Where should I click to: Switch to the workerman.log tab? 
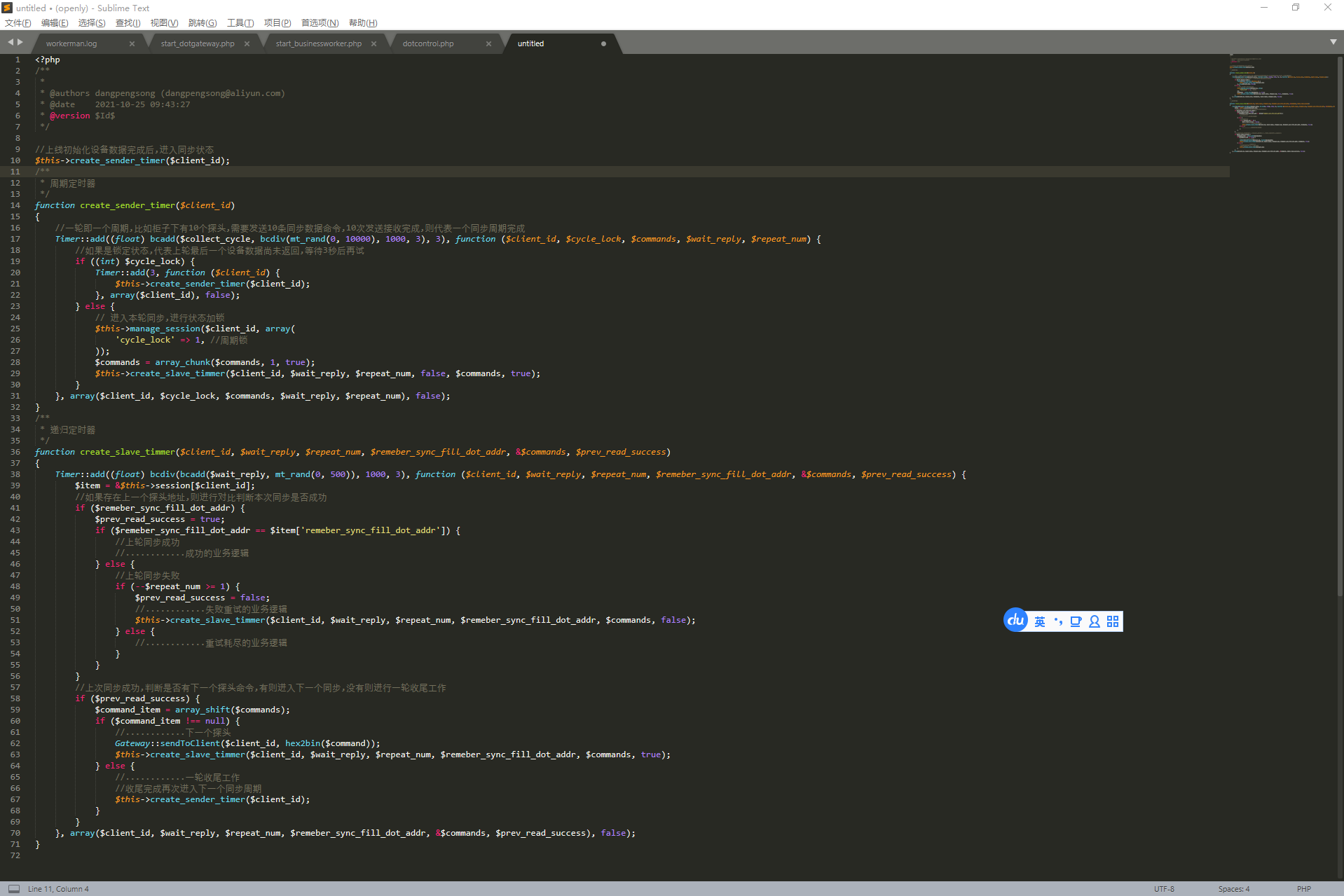[71, 43]
